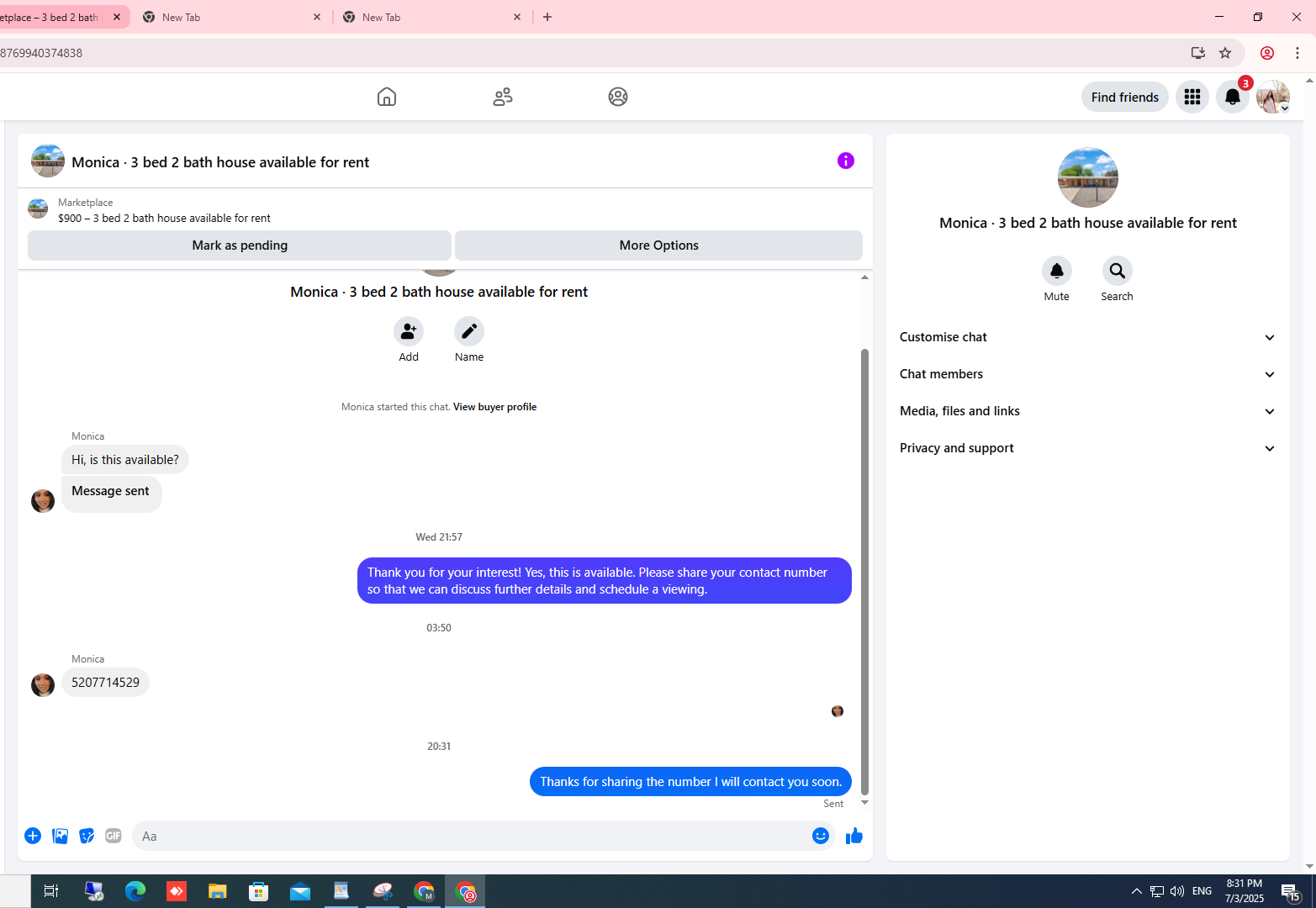Screen dimensions: 1316x908
Task: Open View buyer profile link
Action: [494, 407]
